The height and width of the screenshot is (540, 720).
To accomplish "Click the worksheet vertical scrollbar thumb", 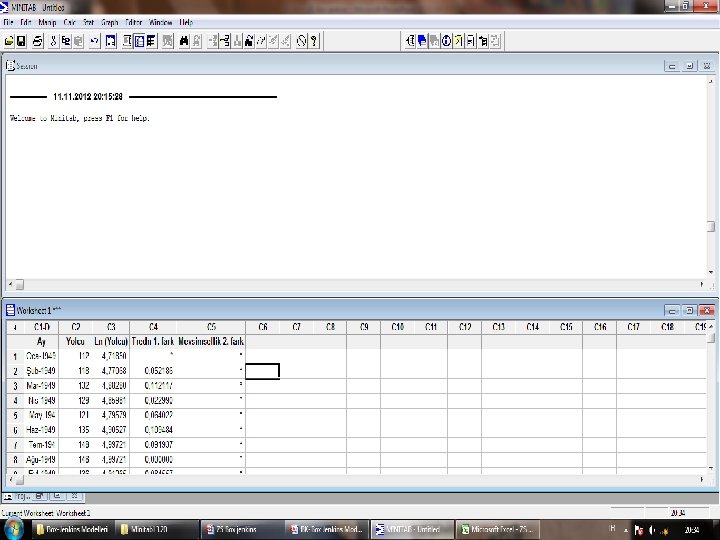I will click(x=711, y=338).
